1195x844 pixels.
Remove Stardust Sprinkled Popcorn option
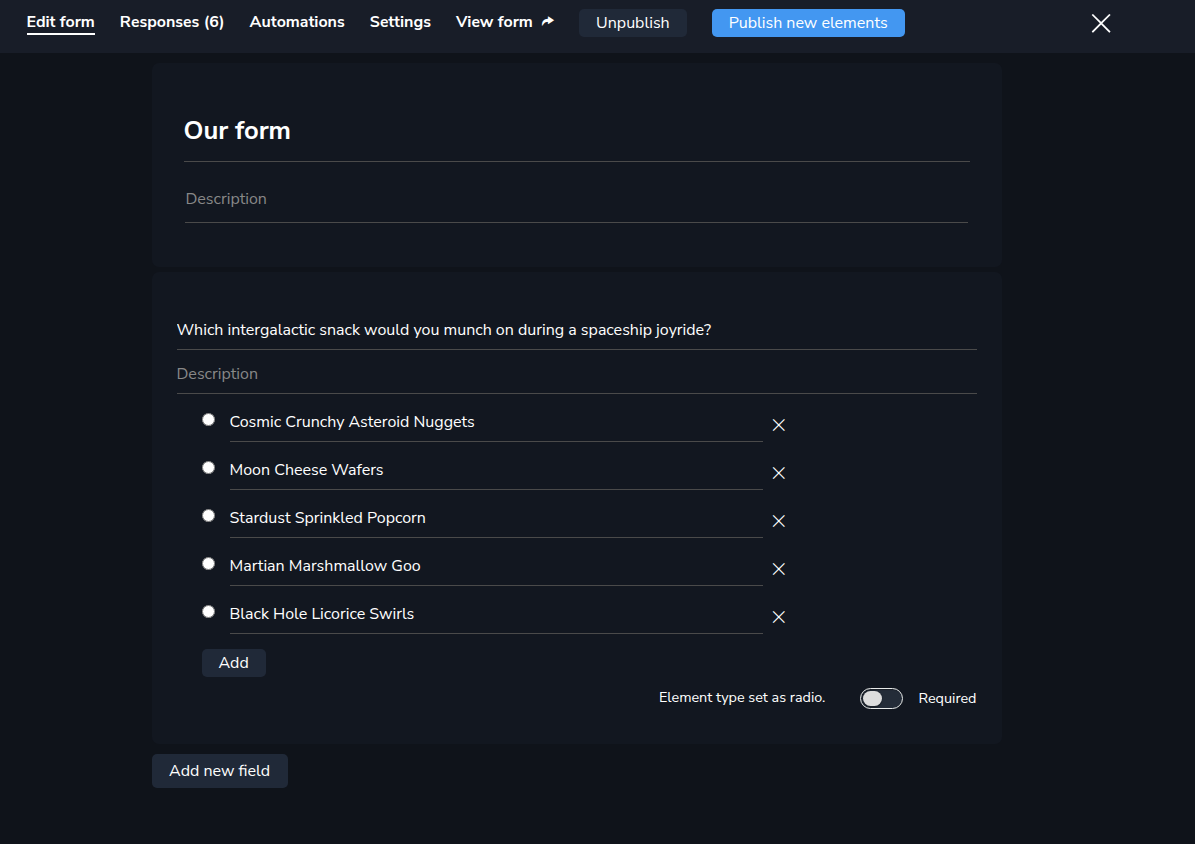pyautogui.click(x=778, y=521)
